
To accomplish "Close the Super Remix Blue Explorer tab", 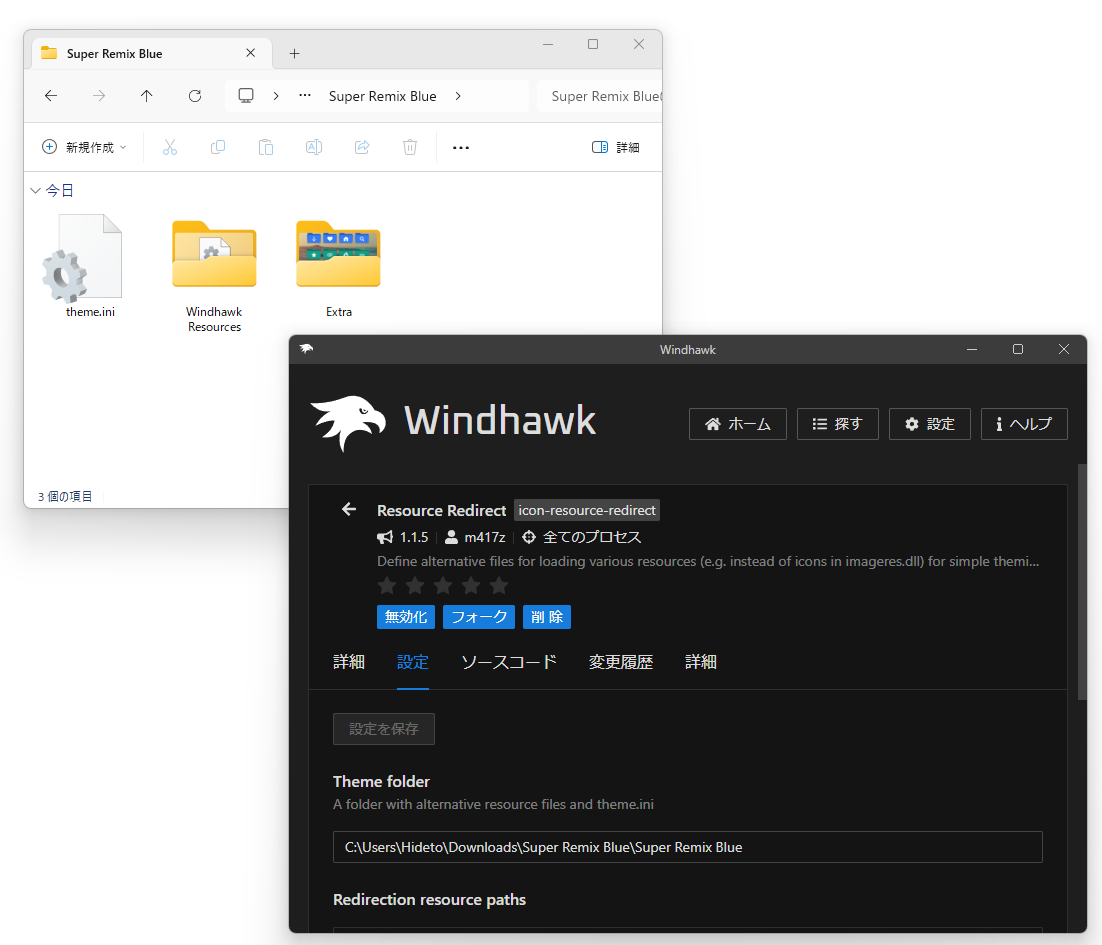I will tap(250, 53).
